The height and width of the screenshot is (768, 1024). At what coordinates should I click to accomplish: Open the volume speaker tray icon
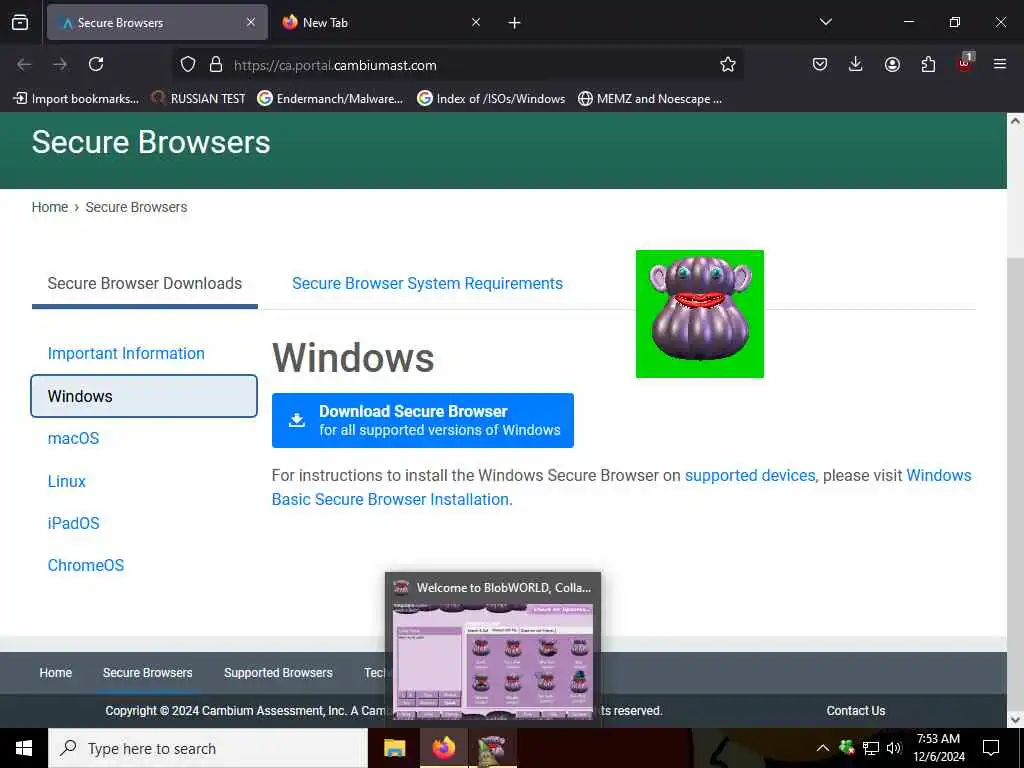pos(893,748)
